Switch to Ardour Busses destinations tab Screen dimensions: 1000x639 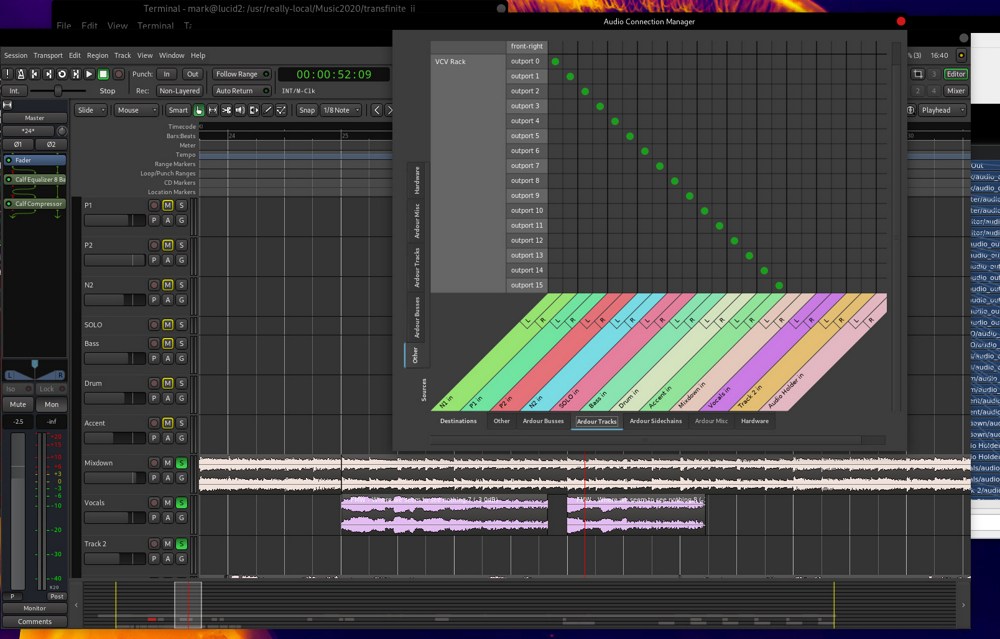click(x=543, y=421)
